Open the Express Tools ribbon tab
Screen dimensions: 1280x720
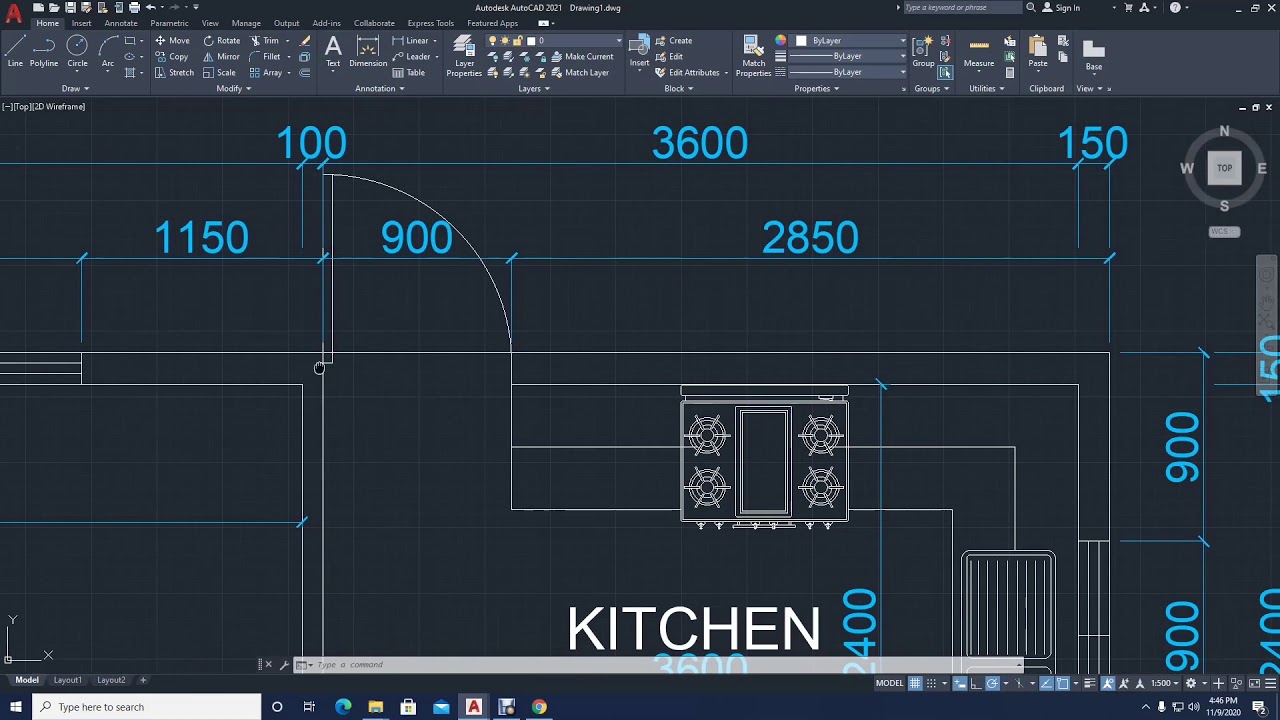click(x=430, y=23)
